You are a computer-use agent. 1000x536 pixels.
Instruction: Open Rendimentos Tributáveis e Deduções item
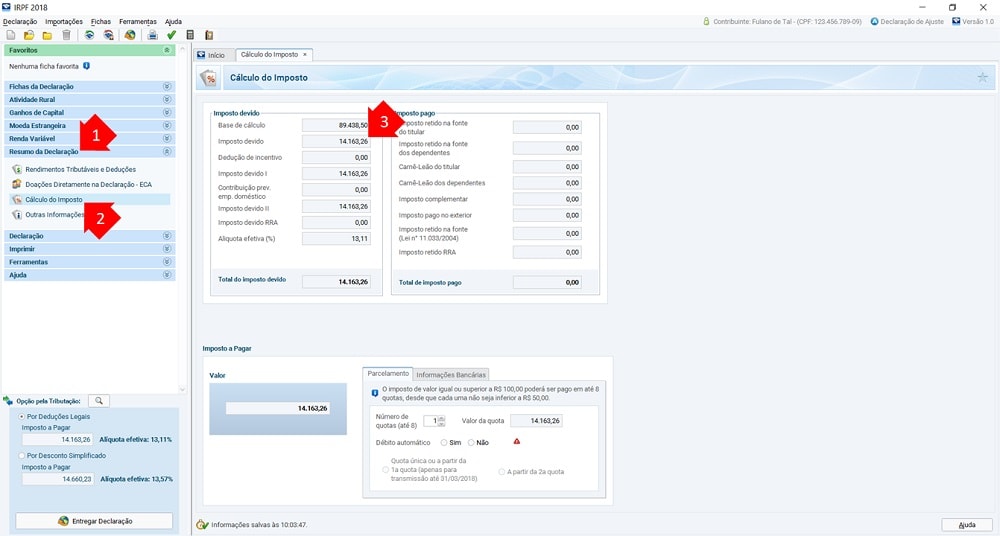(80, 170)
